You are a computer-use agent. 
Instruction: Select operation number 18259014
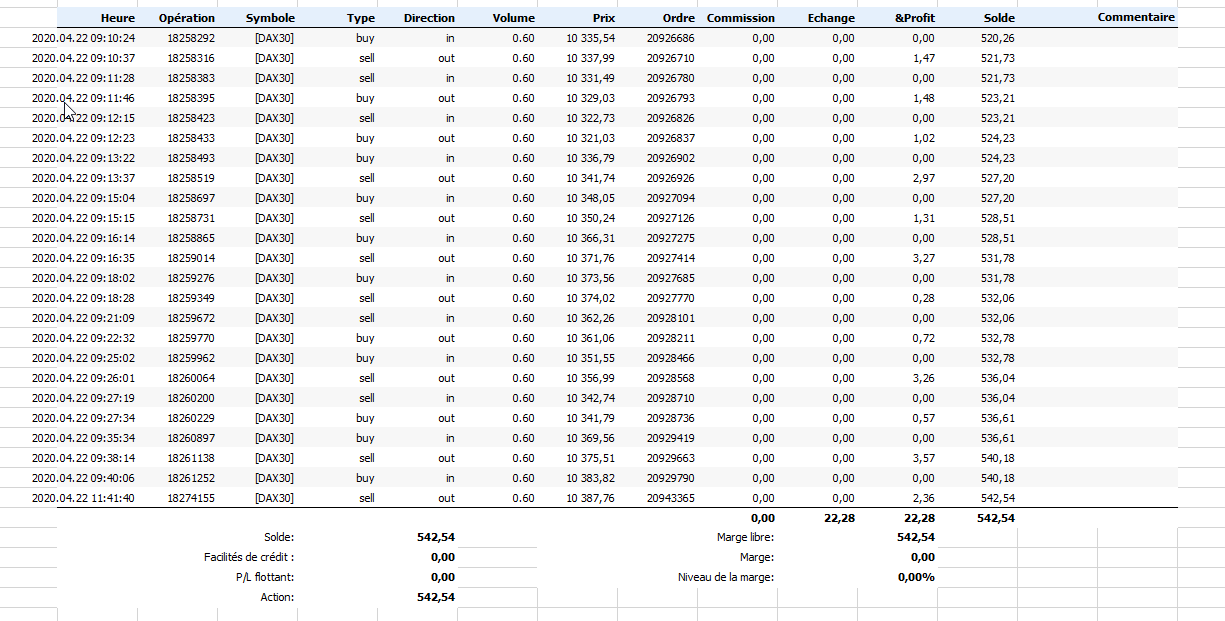[191, 258]
